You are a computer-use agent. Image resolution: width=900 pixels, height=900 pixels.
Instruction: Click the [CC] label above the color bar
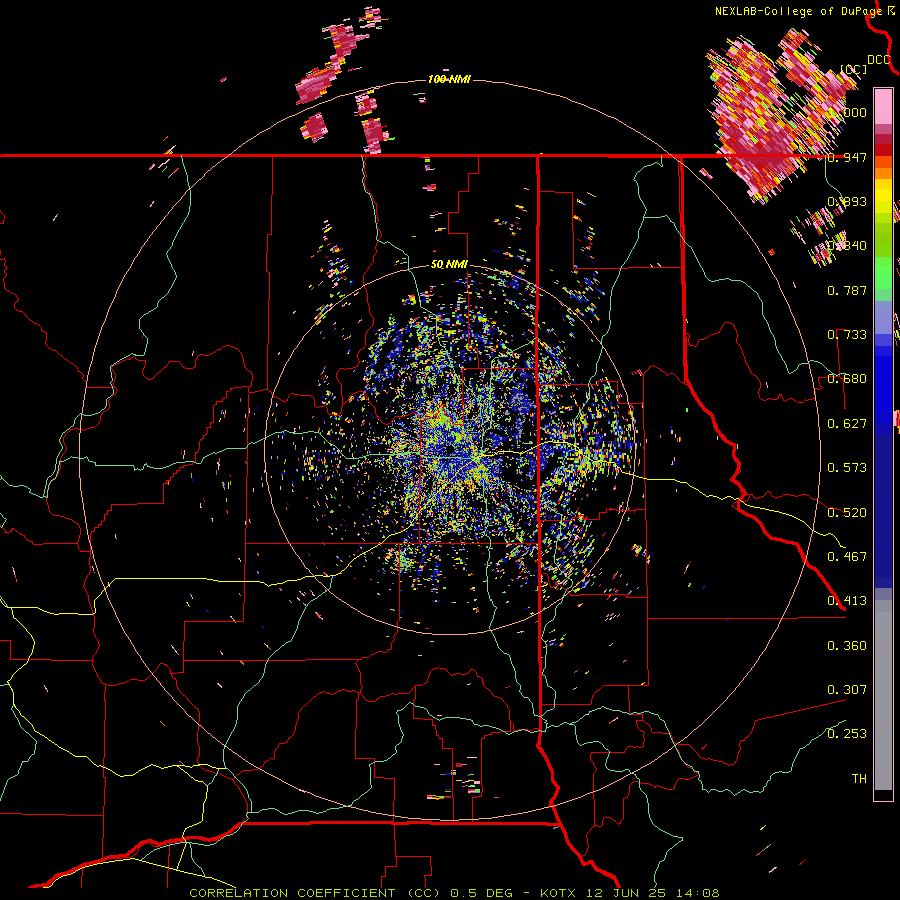pyautogui.click(x=854, y=69)
